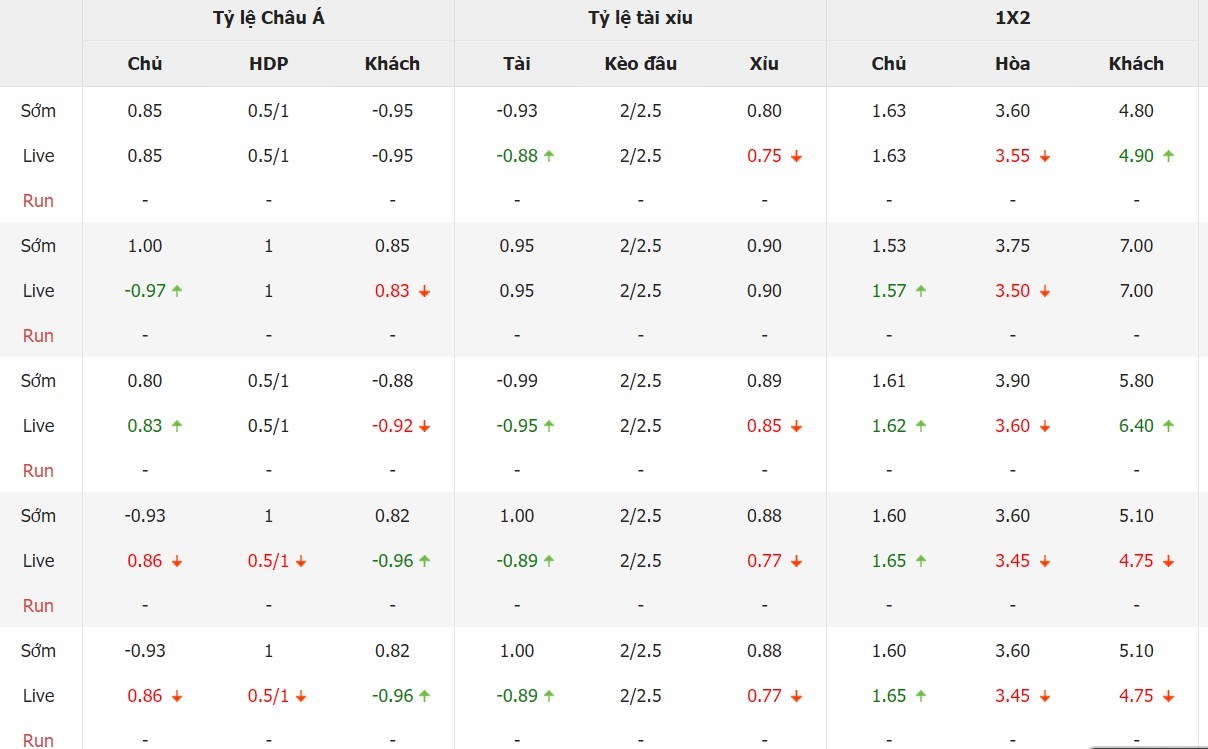Click the green up arrow beside 1.57

click(921, 291)
